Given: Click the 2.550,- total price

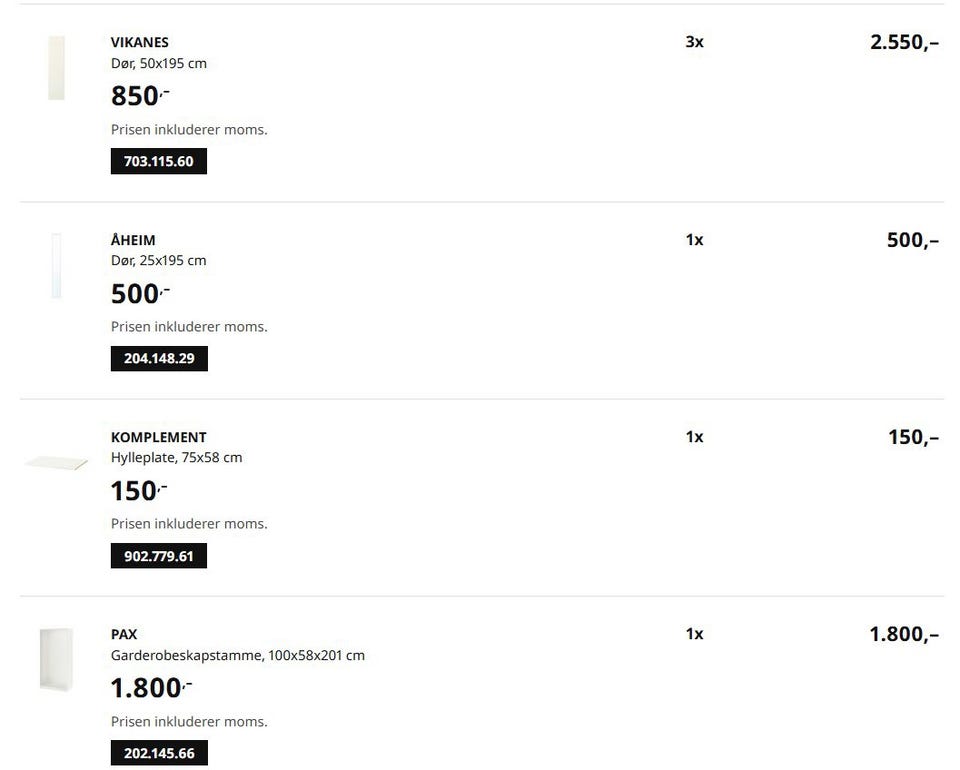Looking at the screenshot, I should click(904, 42).
